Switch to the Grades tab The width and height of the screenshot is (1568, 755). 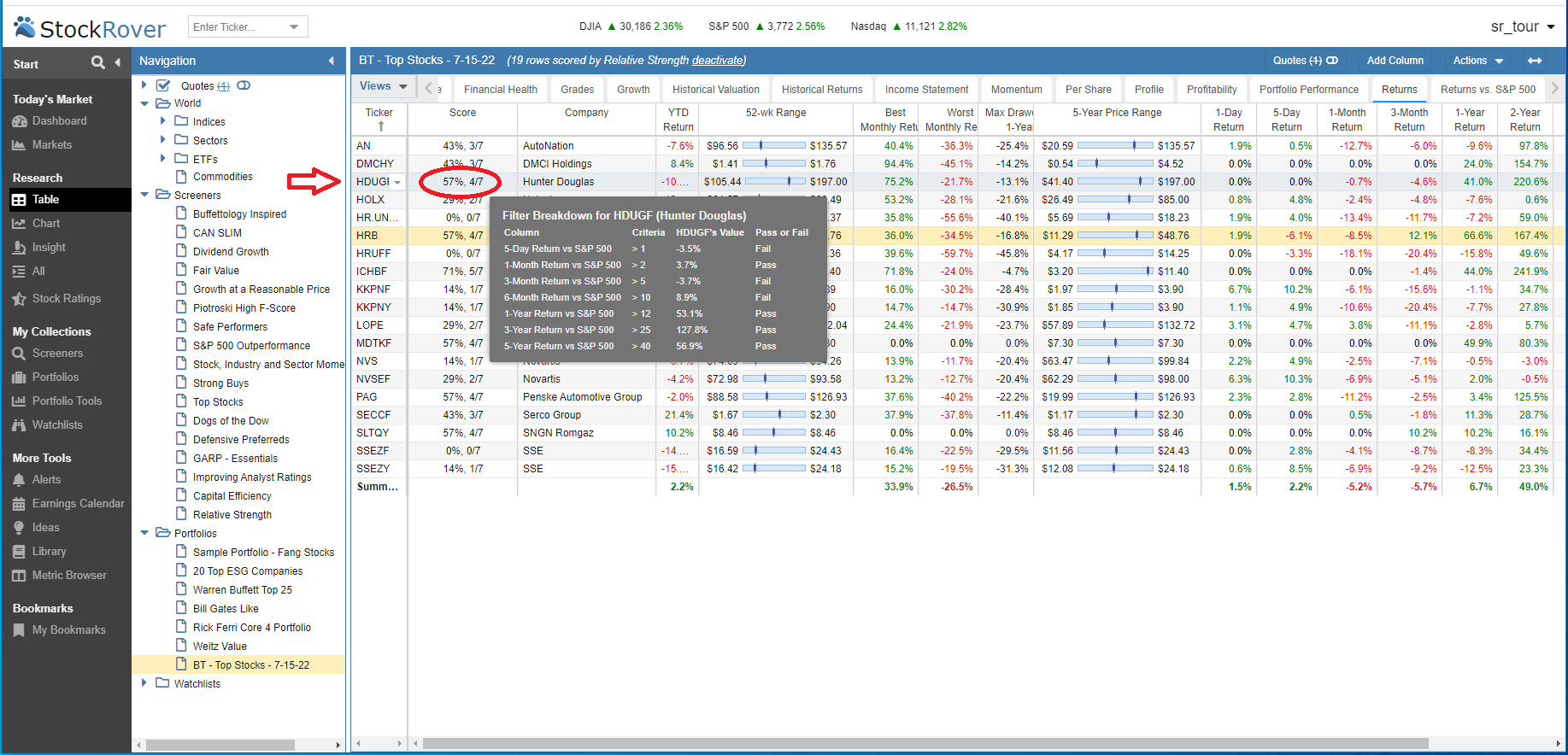point(577,90)
